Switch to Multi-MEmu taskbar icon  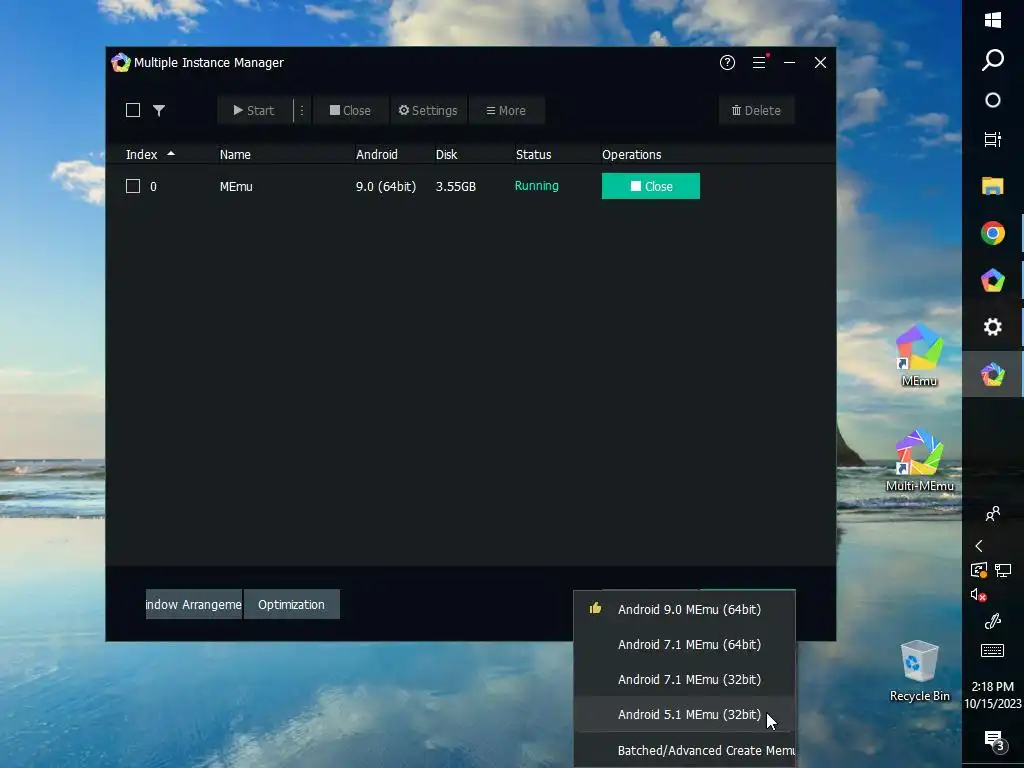(993, 374)
